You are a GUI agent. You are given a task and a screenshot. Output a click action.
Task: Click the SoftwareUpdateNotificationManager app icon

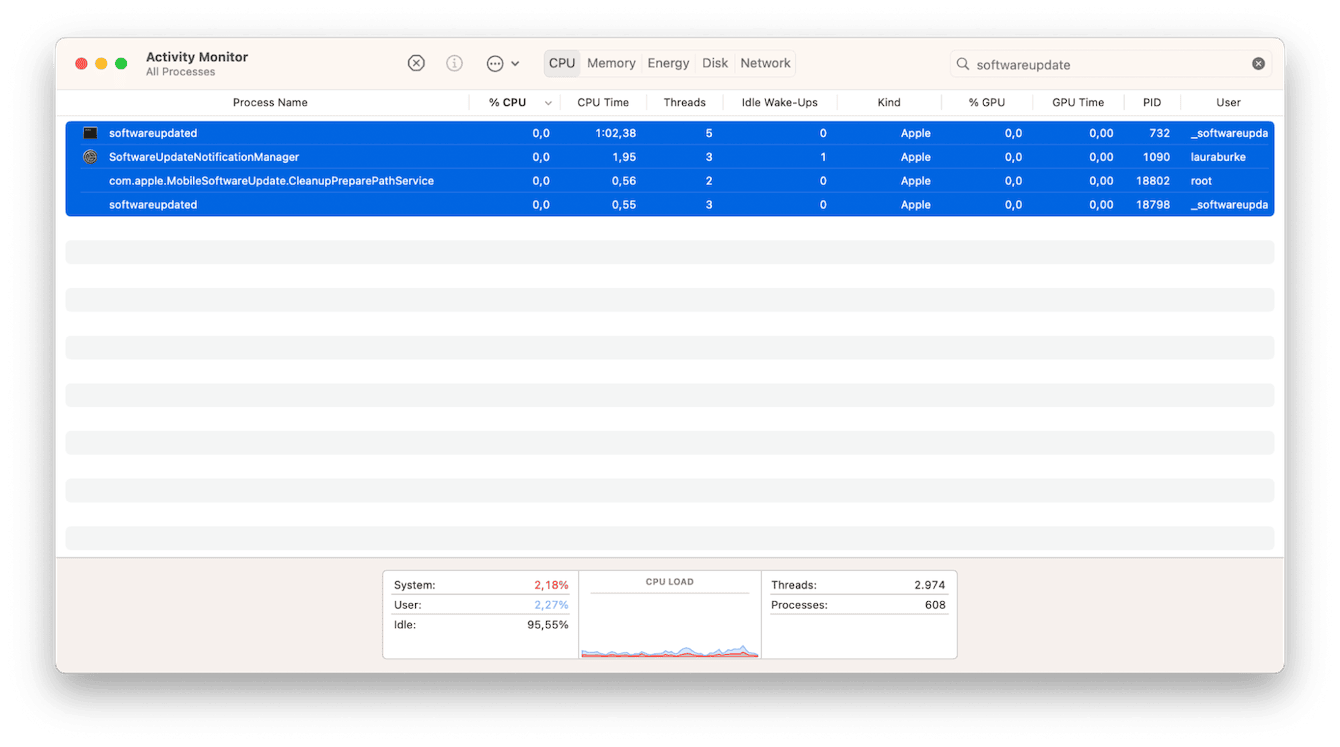90,156
